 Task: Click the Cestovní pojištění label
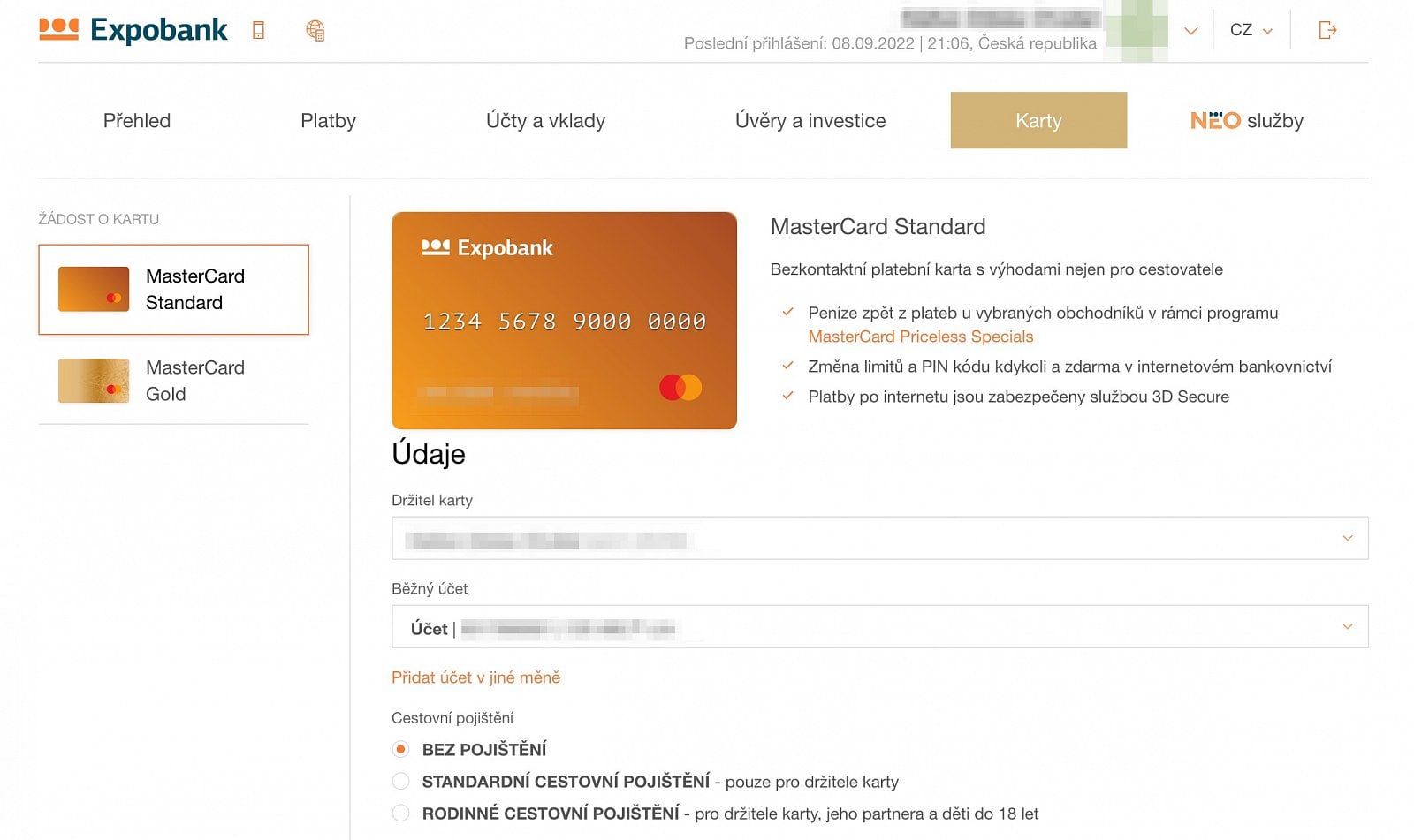pos(452,718)
